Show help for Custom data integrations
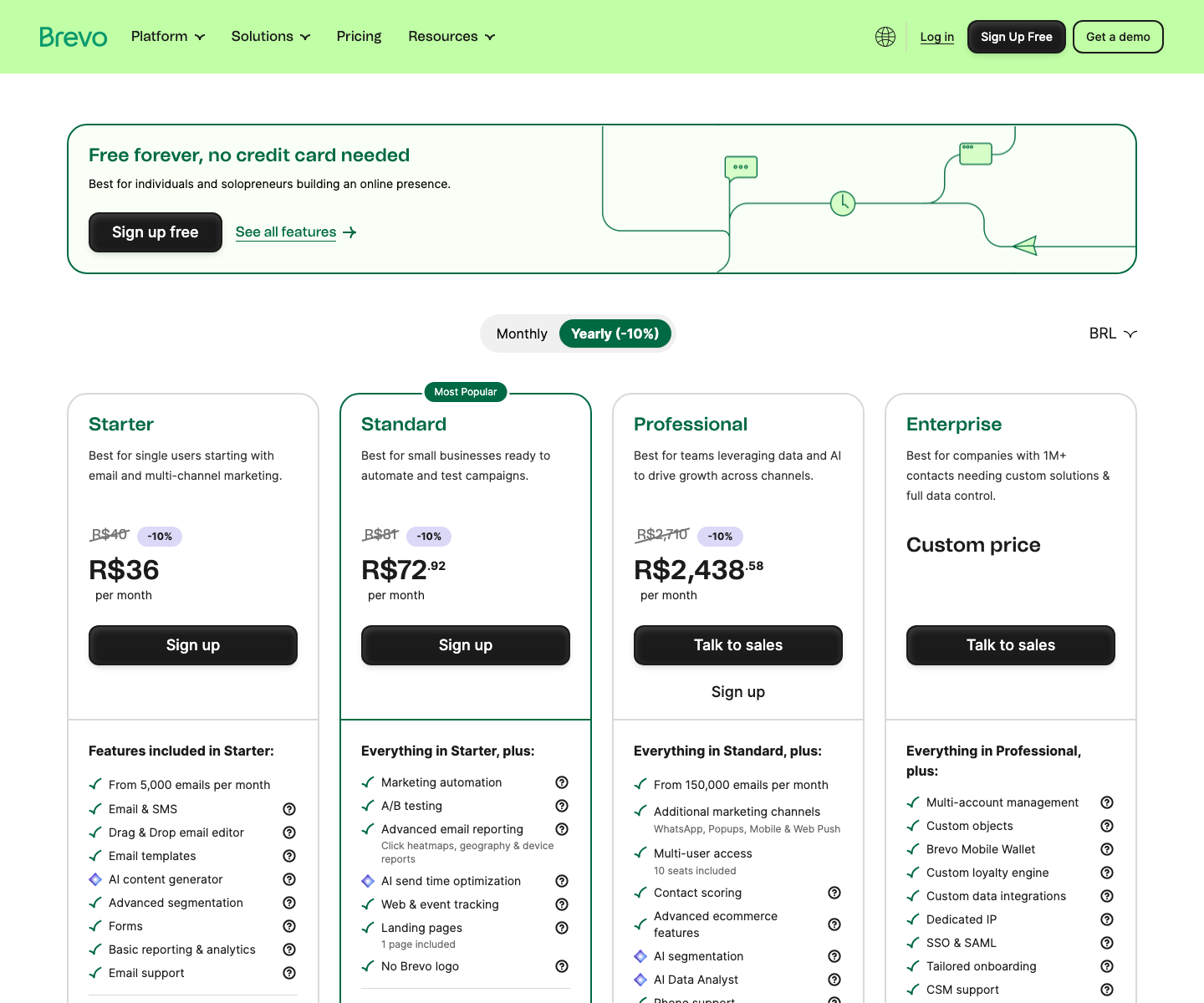The image size is (1204, 1003). tap(1107, 896)
